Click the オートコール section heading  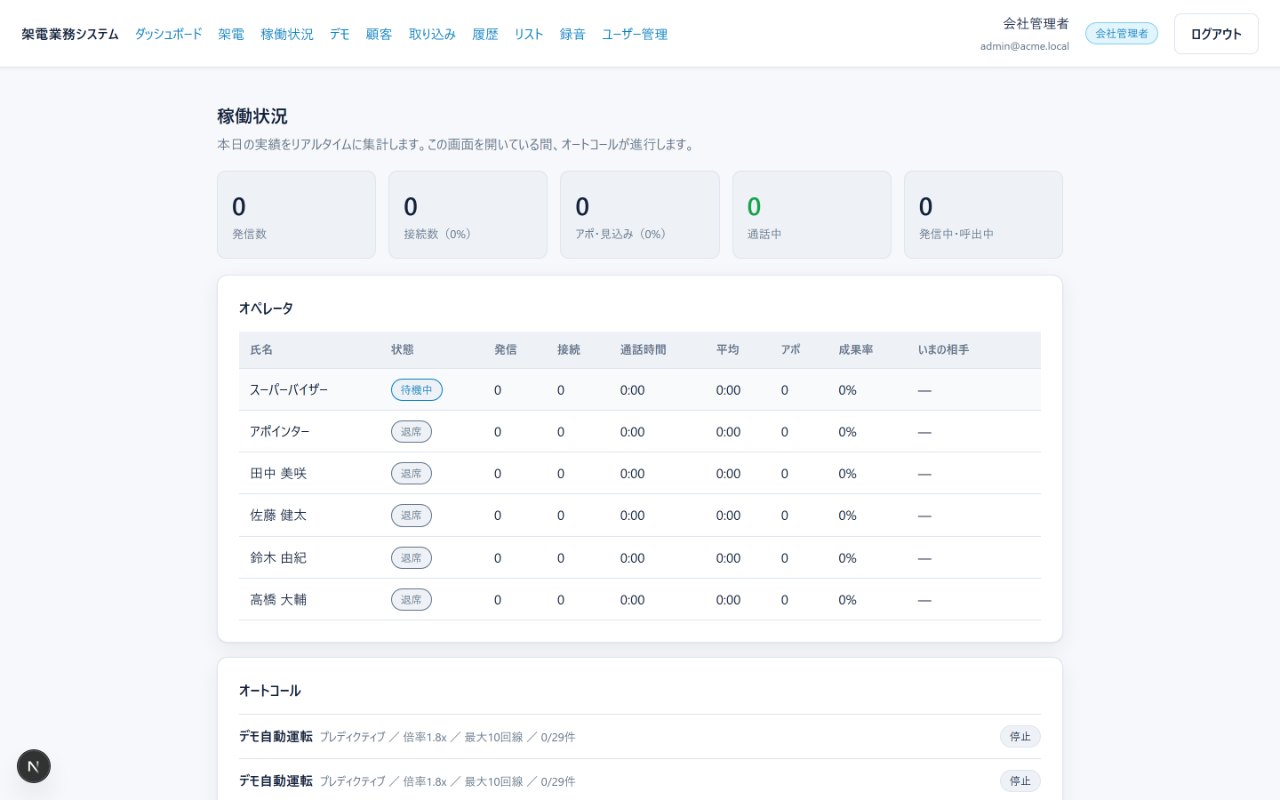pos(270,690)
